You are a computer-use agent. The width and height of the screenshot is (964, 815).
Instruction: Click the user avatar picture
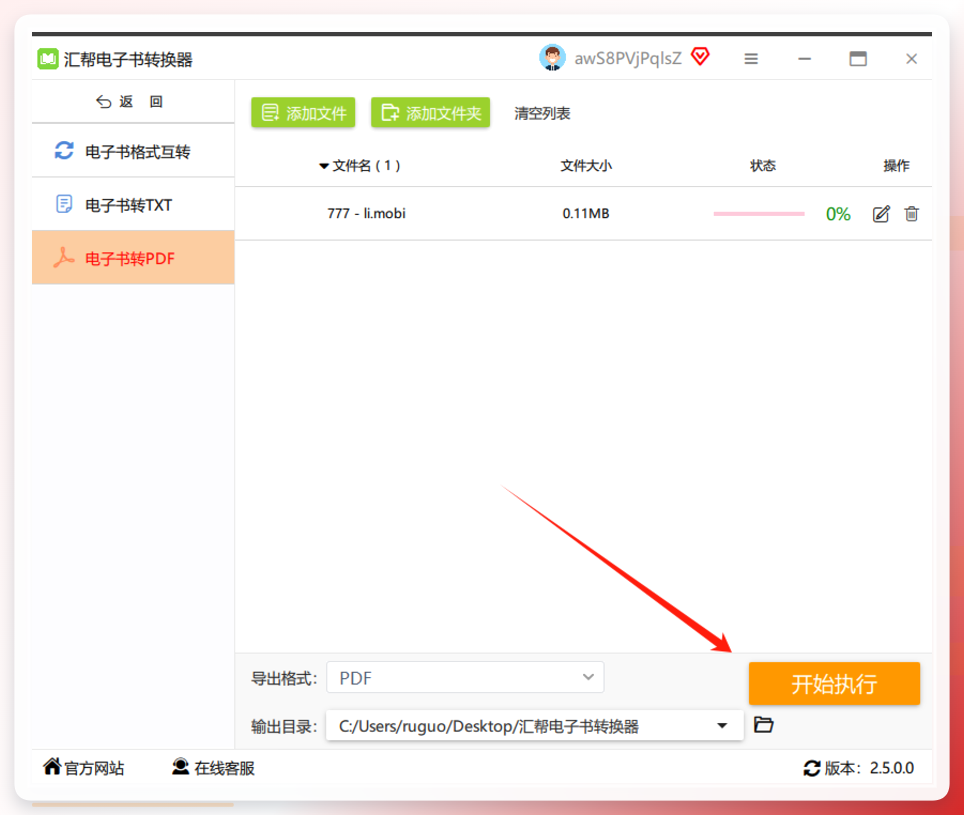click(552, 58)
